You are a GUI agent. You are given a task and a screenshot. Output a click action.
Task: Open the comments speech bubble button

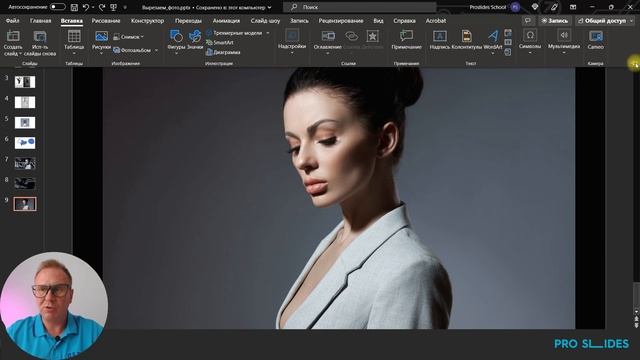pos(528,20)
